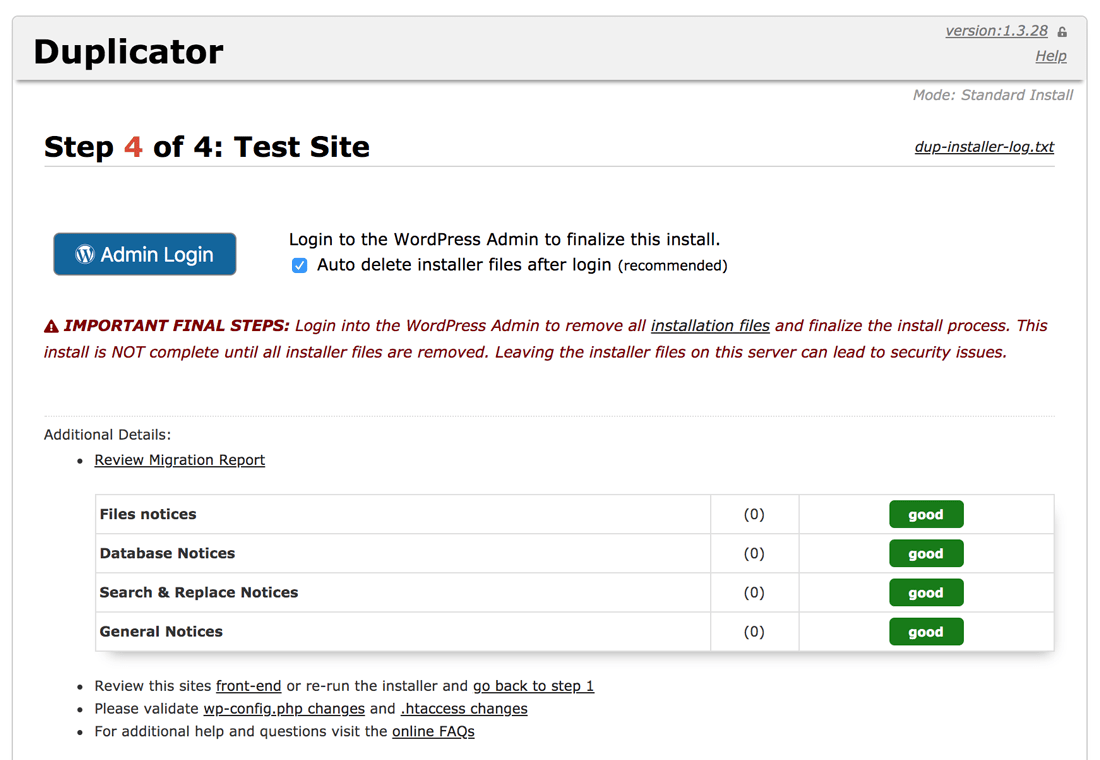Open the dup-installer-log.txt link
Image resolution: width=1100 pixels, height=760 pixels.
point(984,147)
